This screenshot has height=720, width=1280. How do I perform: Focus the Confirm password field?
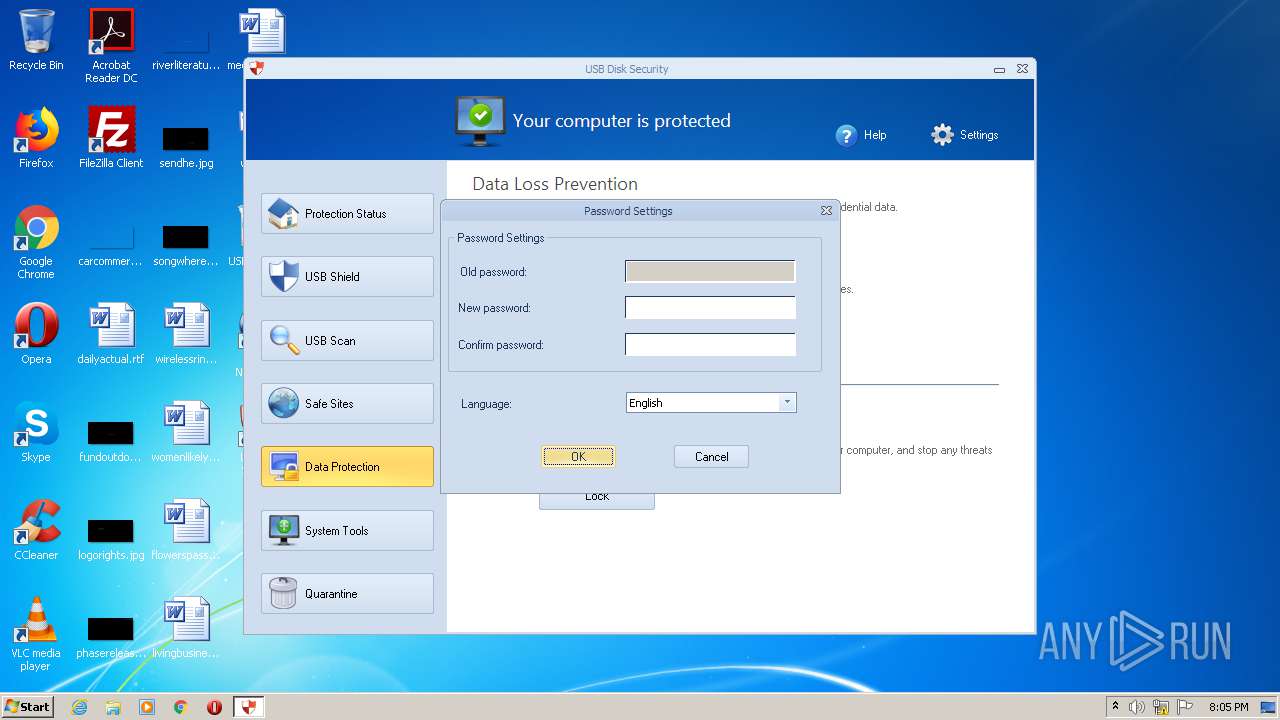point(710,345)
